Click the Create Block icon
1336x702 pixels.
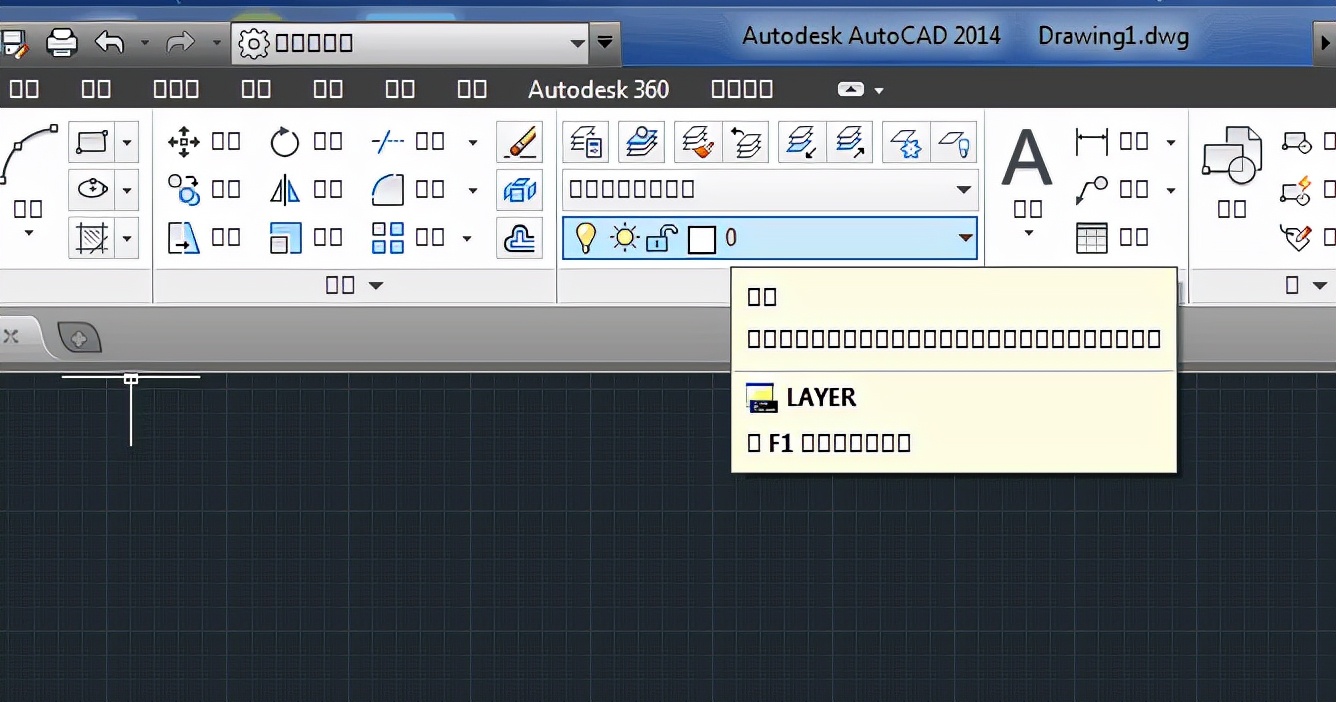[x=1297, y=142]
